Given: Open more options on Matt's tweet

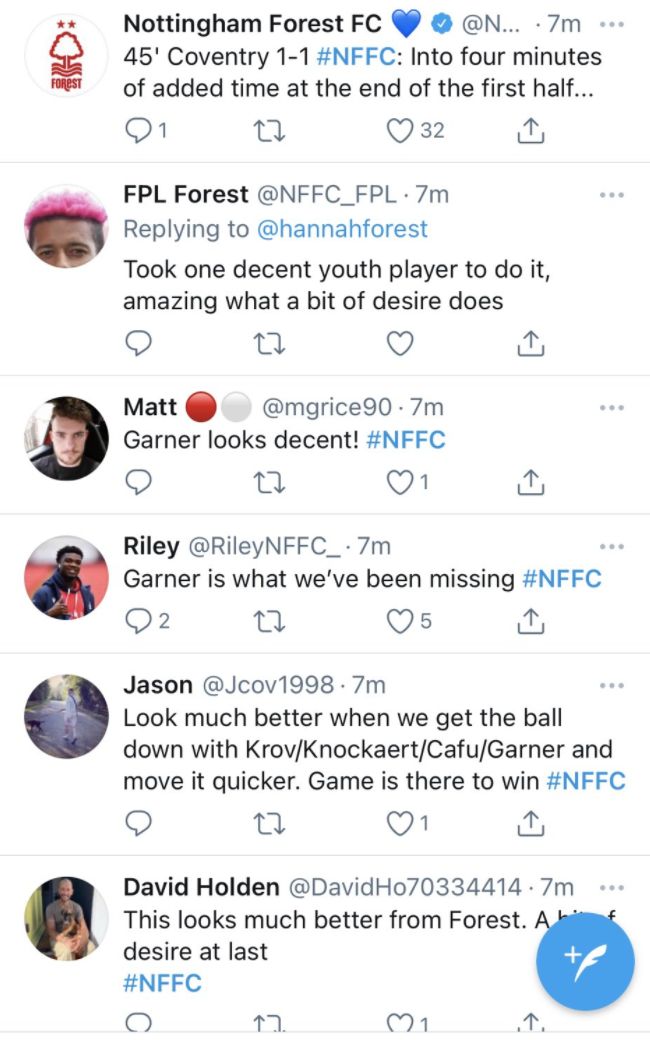Looking at the screenshot, I should 611,408.
